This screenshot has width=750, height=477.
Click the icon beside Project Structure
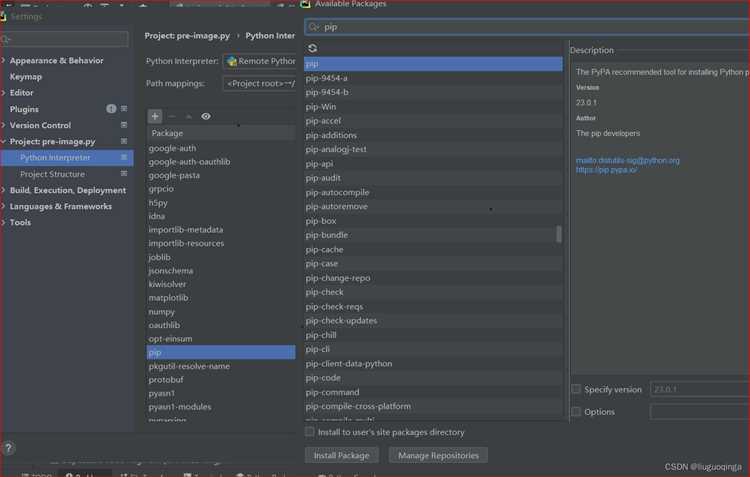click(x=124, y=174)
